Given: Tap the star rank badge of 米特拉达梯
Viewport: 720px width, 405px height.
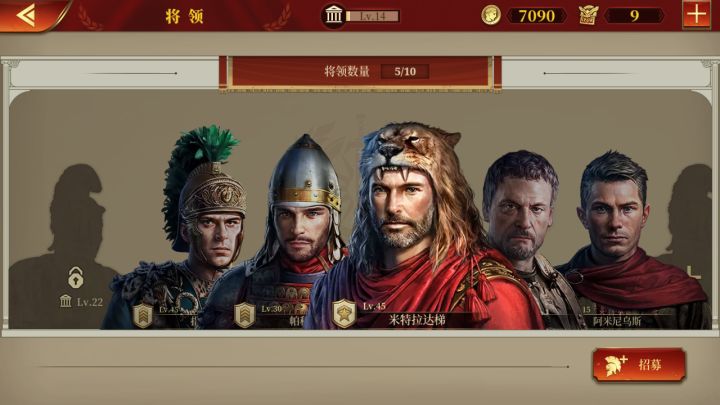Looking at the screenshot, I should click(344, 314).
